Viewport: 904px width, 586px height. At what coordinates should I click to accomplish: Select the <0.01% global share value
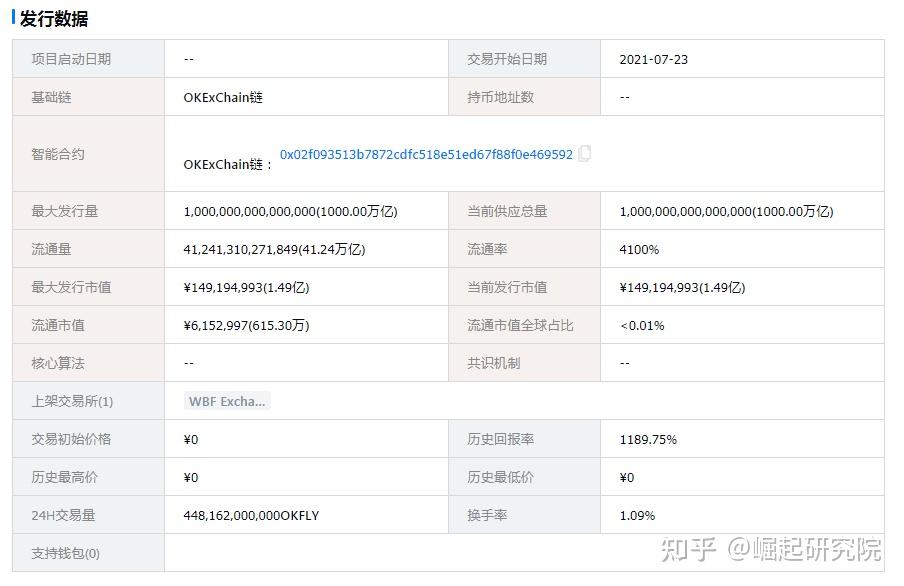(642, 326)
